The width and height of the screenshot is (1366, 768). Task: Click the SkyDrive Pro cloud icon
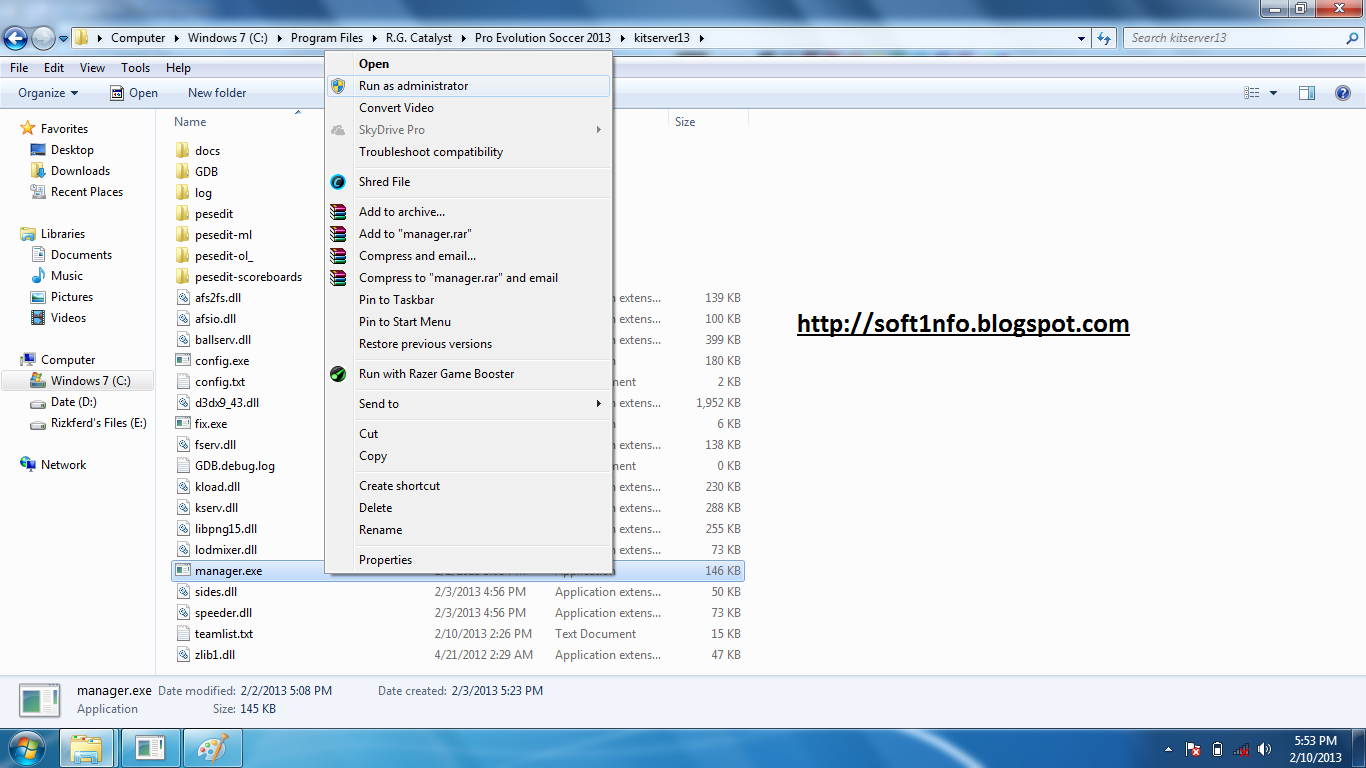tap(338, 130)
